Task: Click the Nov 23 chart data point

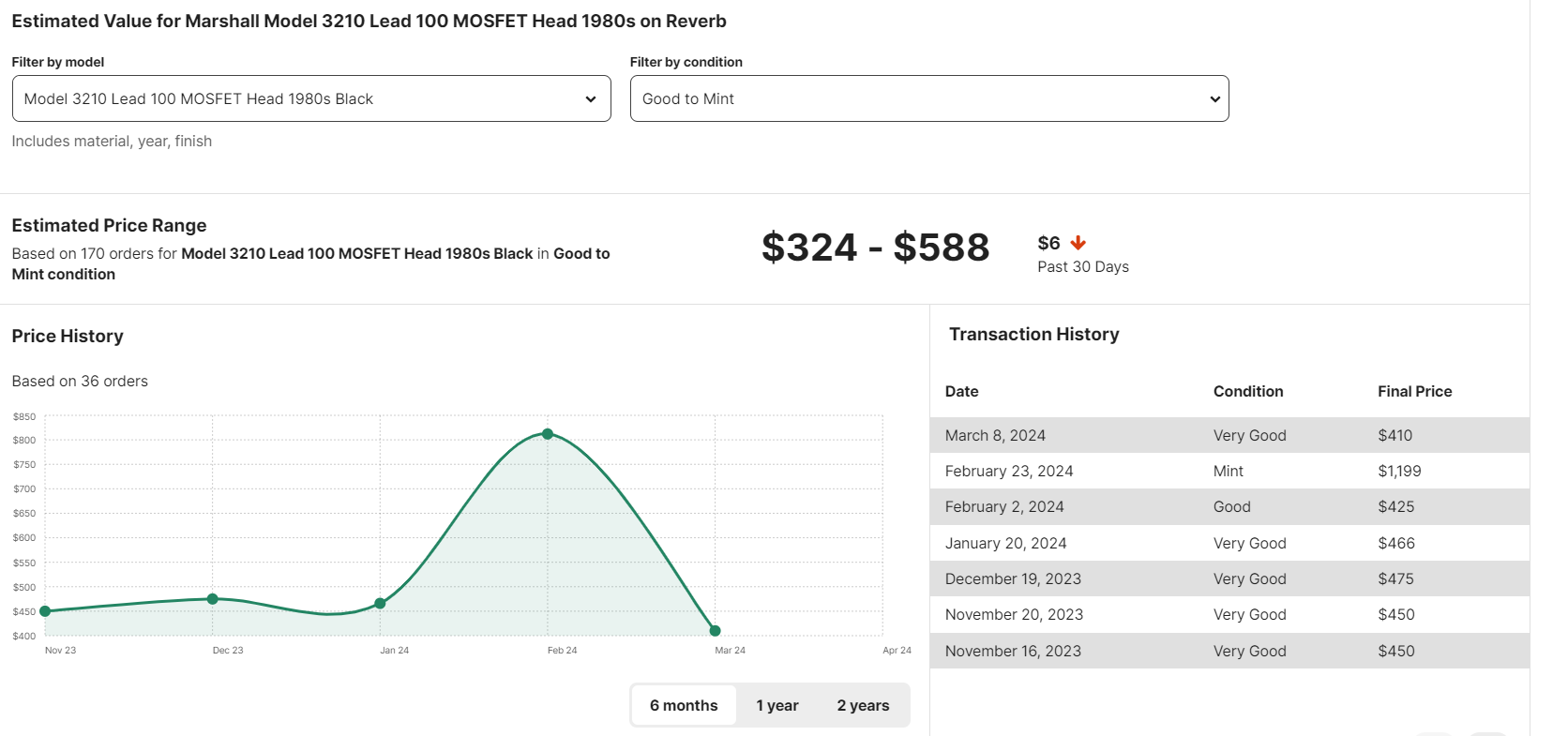Action: click(x=45, y=611)
